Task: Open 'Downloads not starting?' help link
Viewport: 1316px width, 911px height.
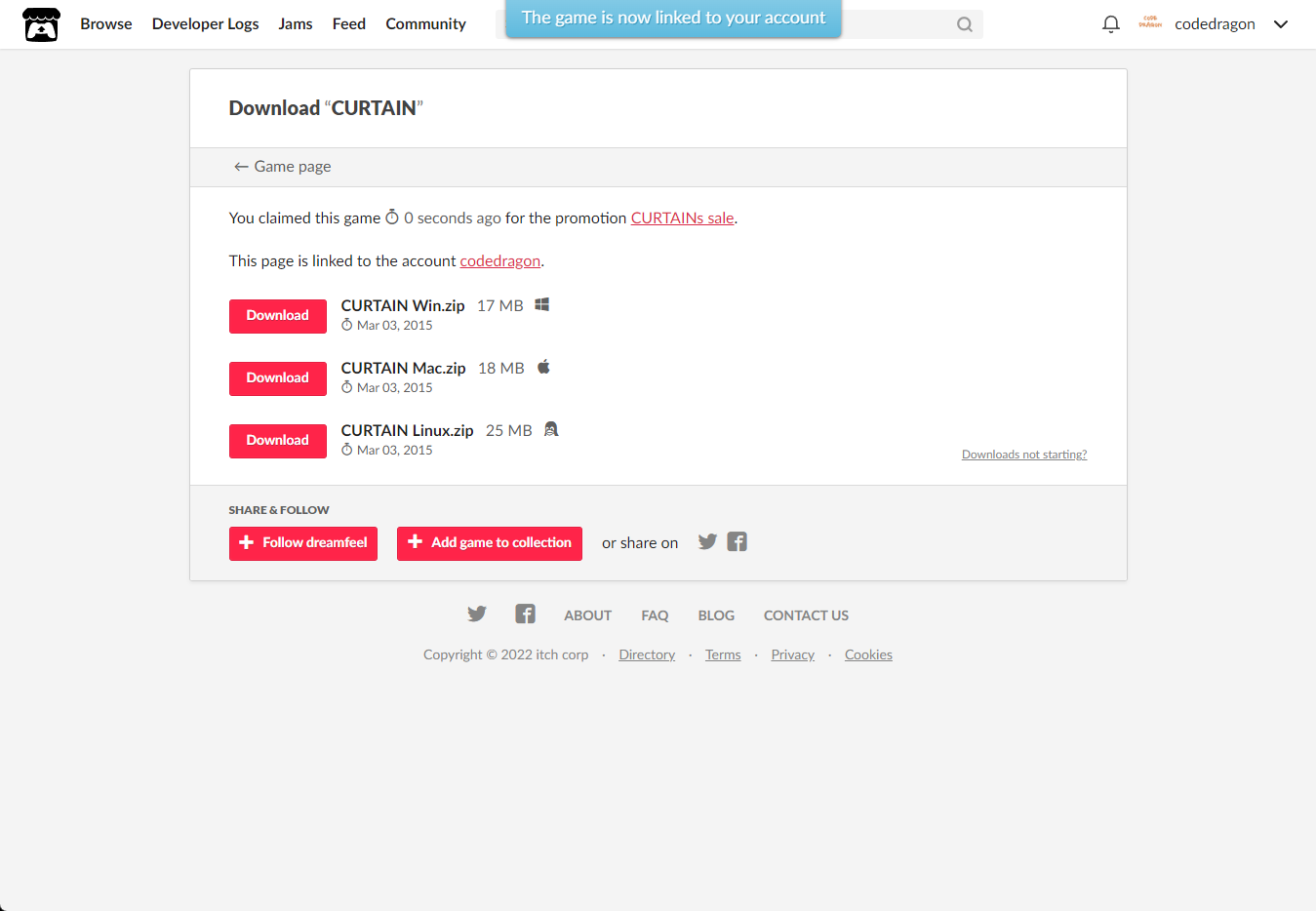Action: click(1024, 455)
